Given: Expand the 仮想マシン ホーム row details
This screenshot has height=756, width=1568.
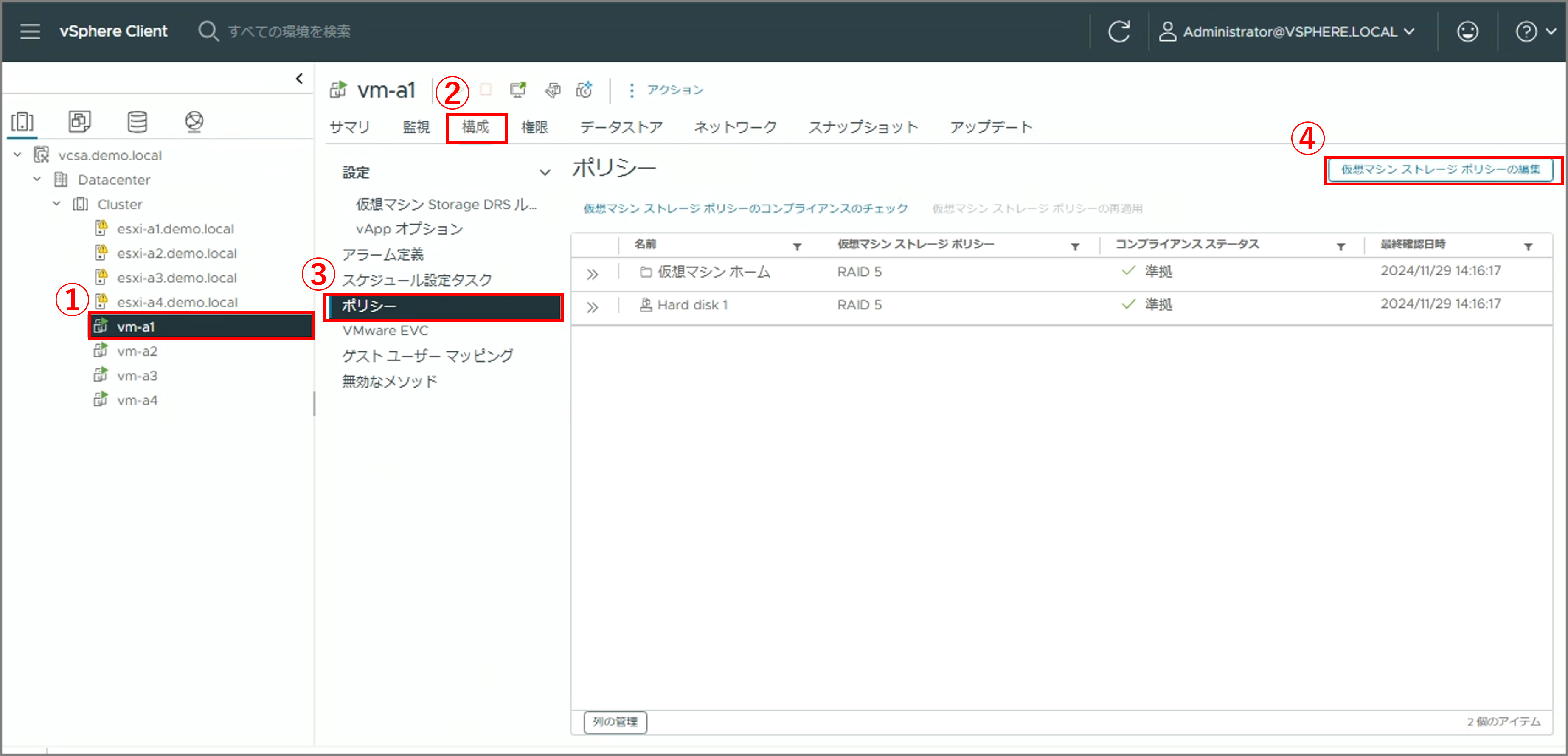Looking at the screenshot, I should coord(592,274).
